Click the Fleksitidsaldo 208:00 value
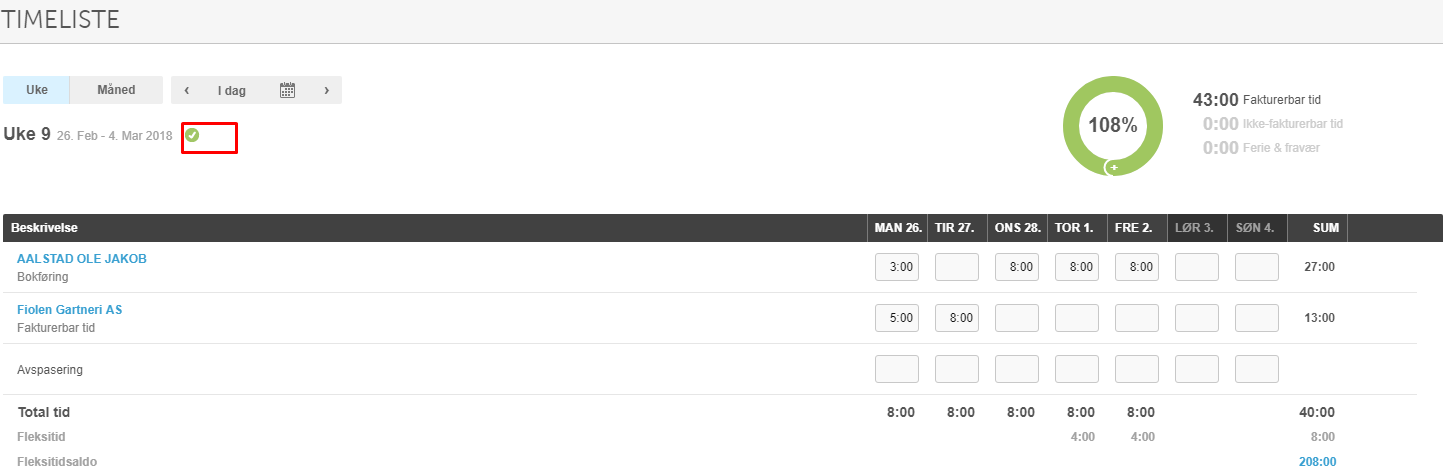The width and height of the screenshot is (1443, 471). (x=1317, y=462)
